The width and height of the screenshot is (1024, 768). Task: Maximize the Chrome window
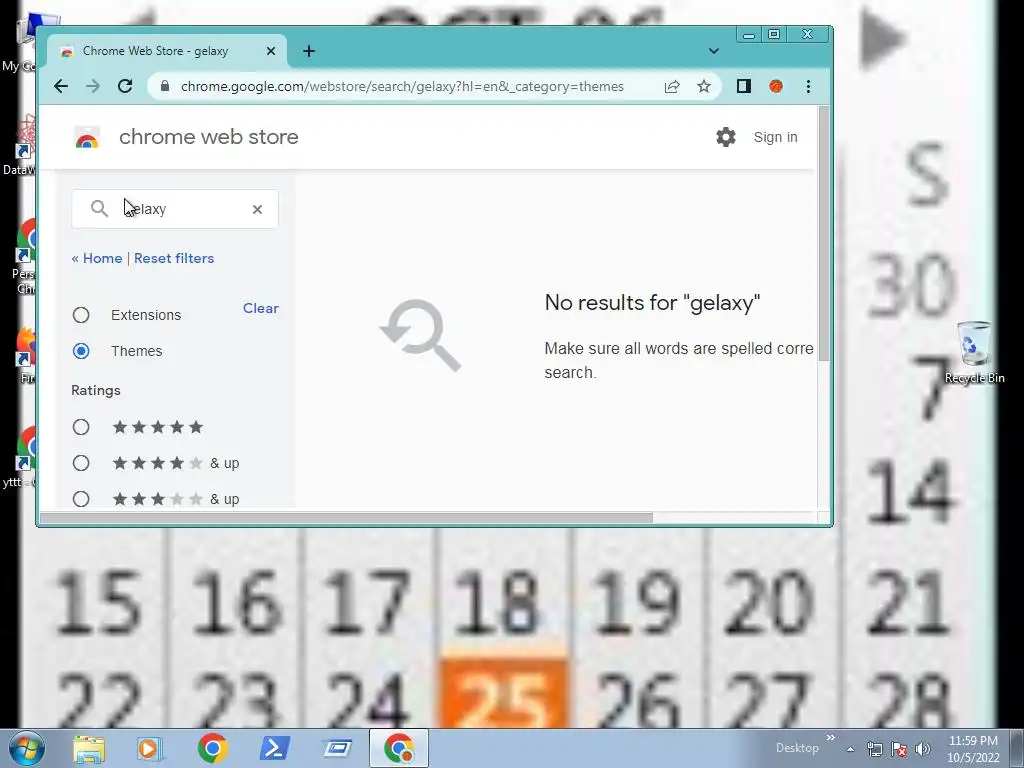click(x=774, y=34)
